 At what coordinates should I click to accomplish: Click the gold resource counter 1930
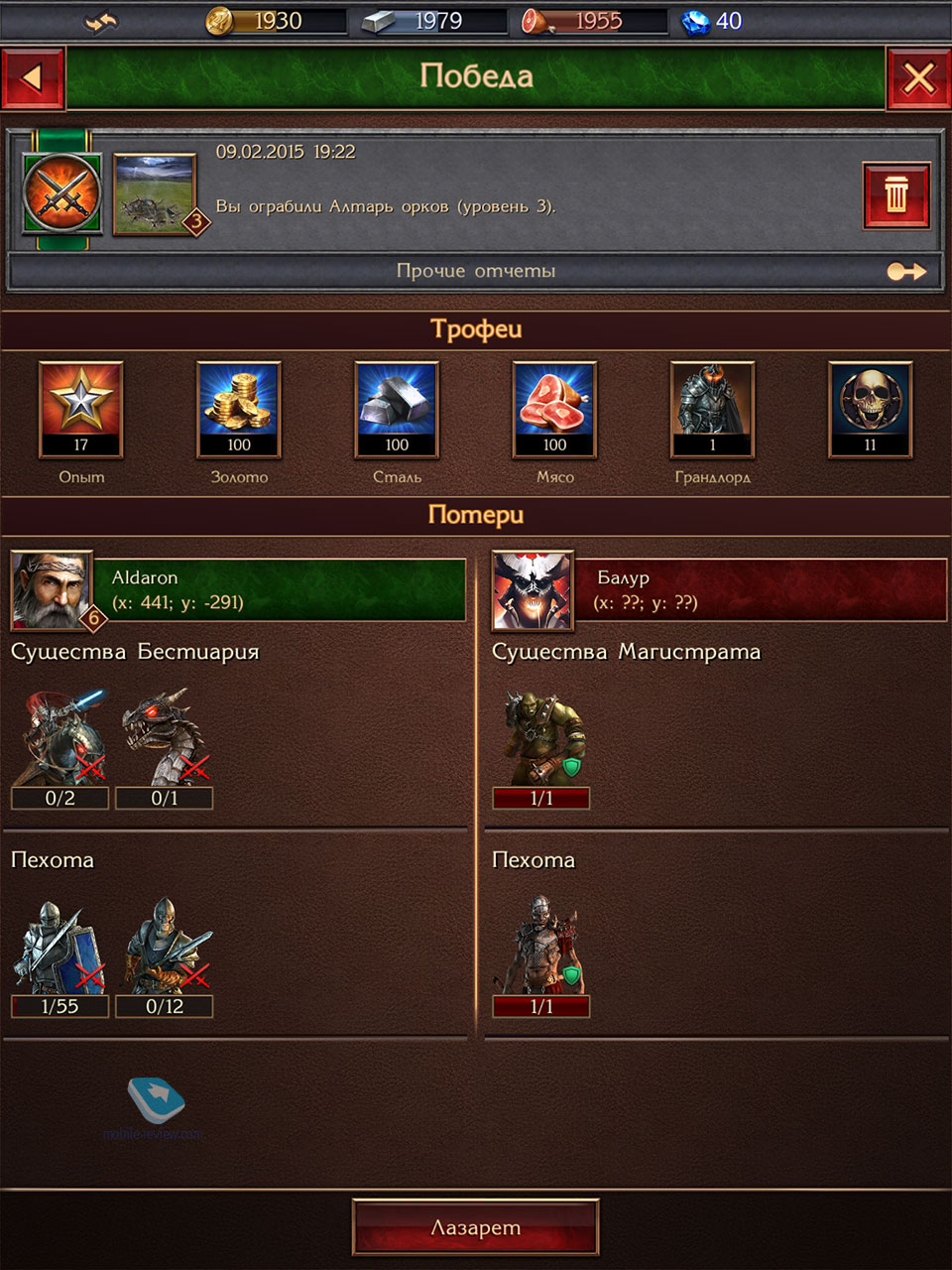(x=276, y=21)
